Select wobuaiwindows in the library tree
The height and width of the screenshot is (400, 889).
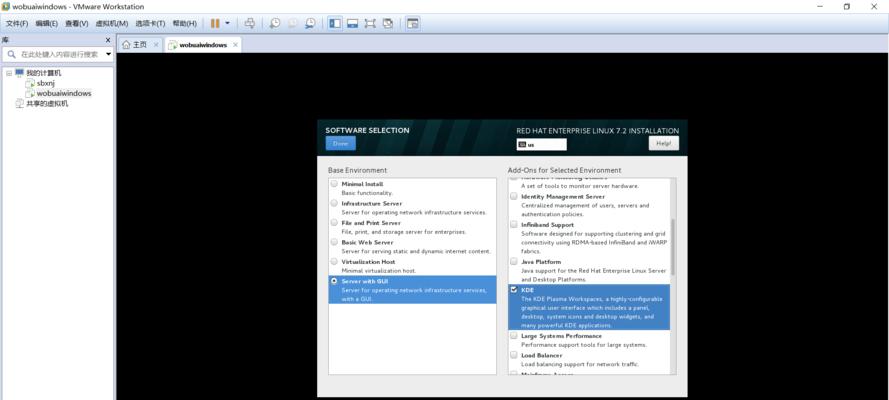click(x=64, y=93)
